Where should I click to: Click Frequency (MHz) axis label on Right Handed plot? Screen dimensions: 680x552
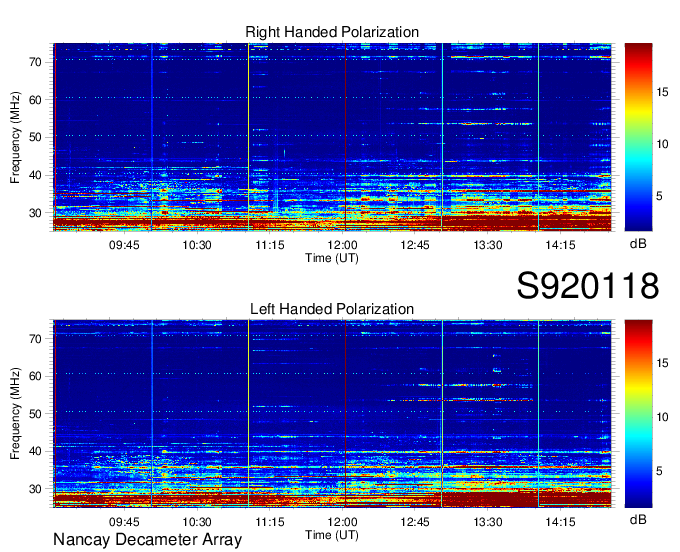(x=15, y=137)
